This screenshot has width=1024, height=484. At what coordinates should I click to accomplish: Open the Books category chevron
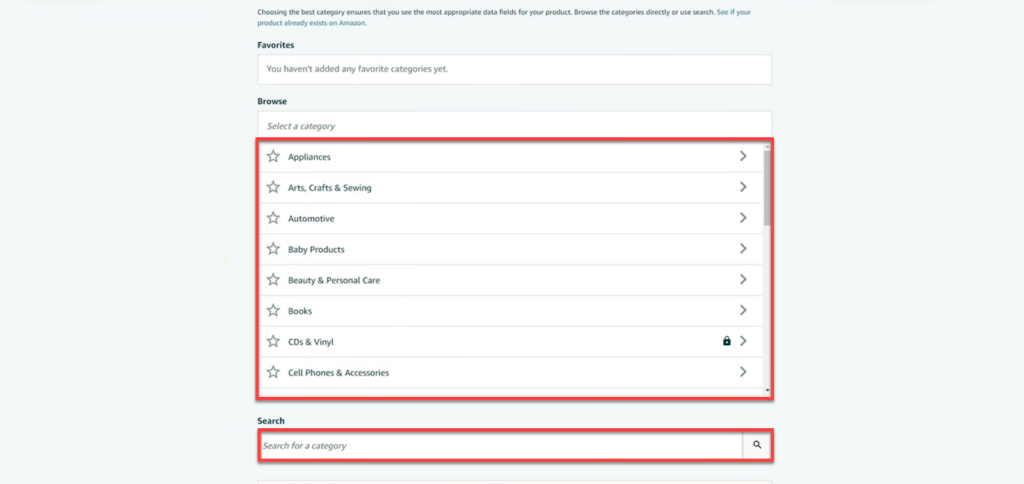coord(743,310)
